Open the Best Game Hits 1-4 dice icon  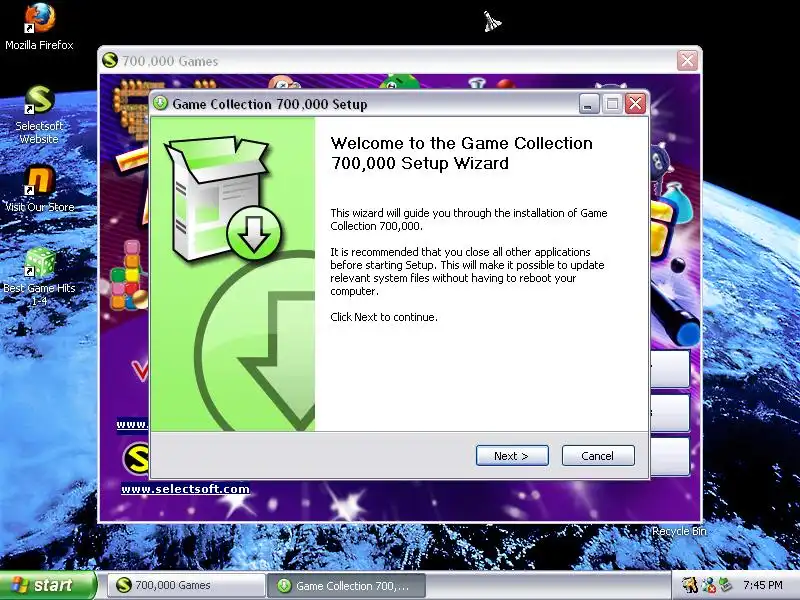pos(39,276)
